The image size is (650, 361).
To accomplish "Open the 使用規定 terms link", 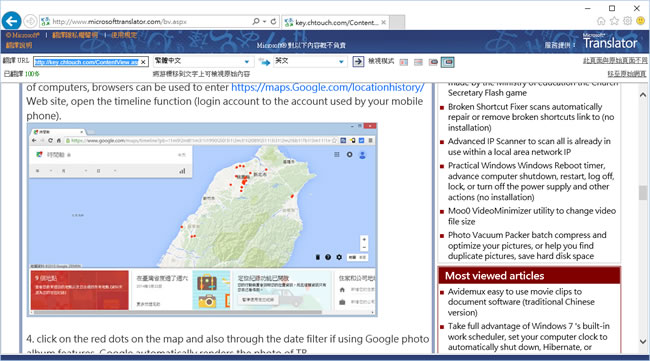I will point(124,35).
